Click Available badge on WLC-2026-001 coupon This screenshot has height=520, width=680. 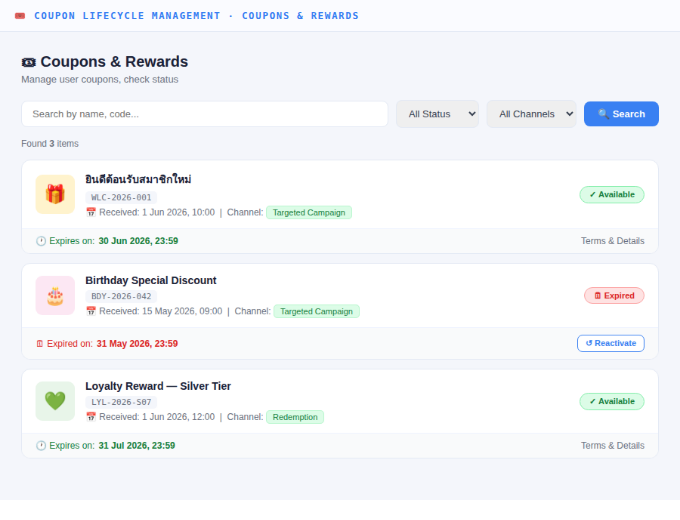pyautogui.click(x=612, y=195)
